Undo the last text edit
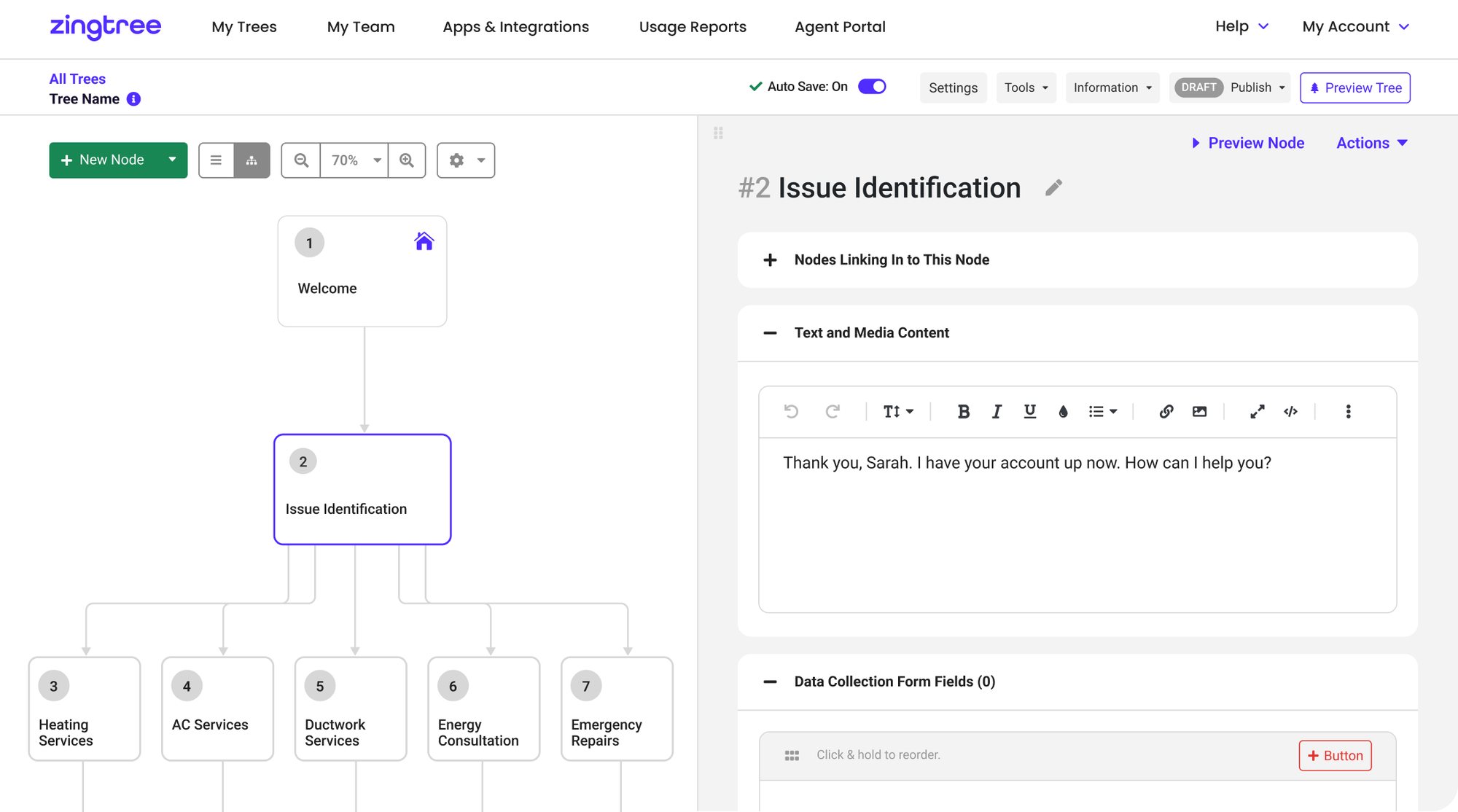 [x=791, y=411]
